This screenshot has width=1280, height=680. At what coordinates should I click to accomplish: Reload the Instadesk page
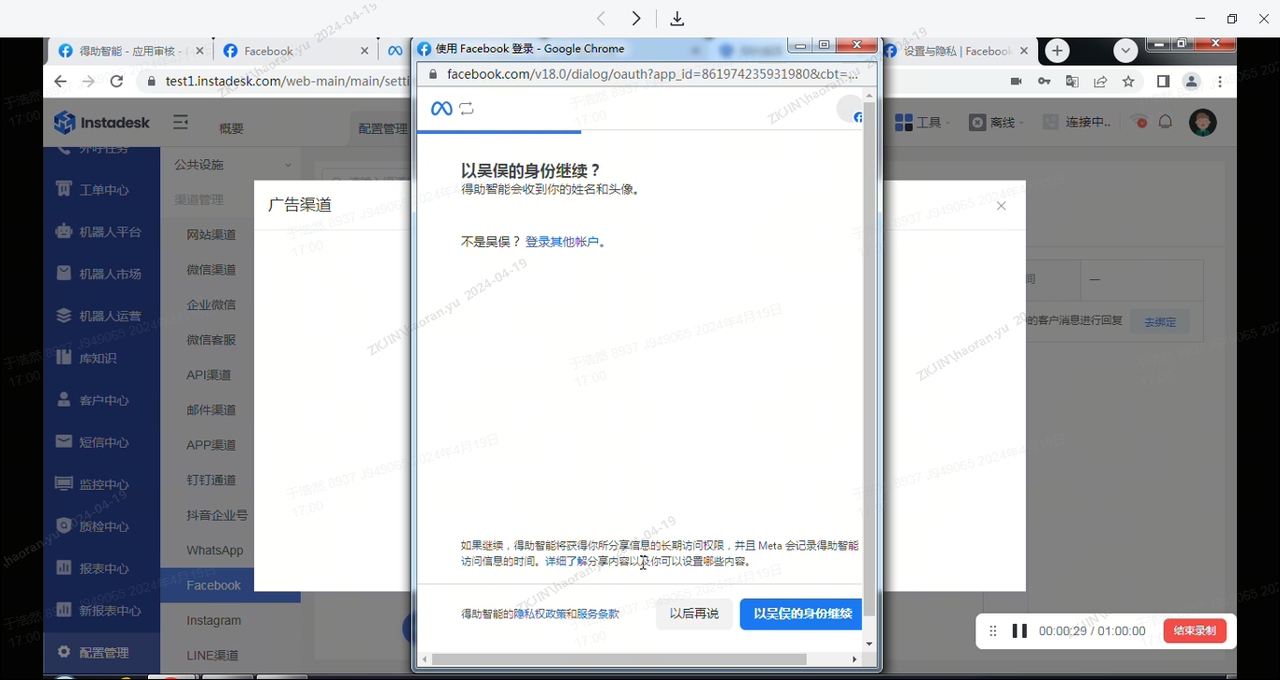pos(117,81)
